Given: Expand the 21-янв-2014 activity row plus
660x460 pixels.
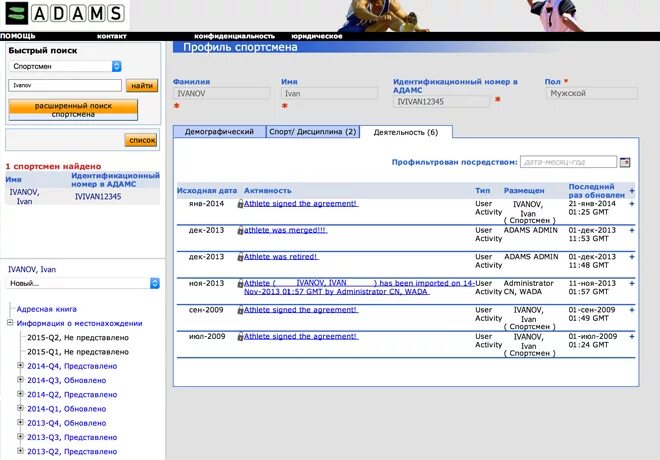Looking at the screenshot, I should (x=631, y=204).
